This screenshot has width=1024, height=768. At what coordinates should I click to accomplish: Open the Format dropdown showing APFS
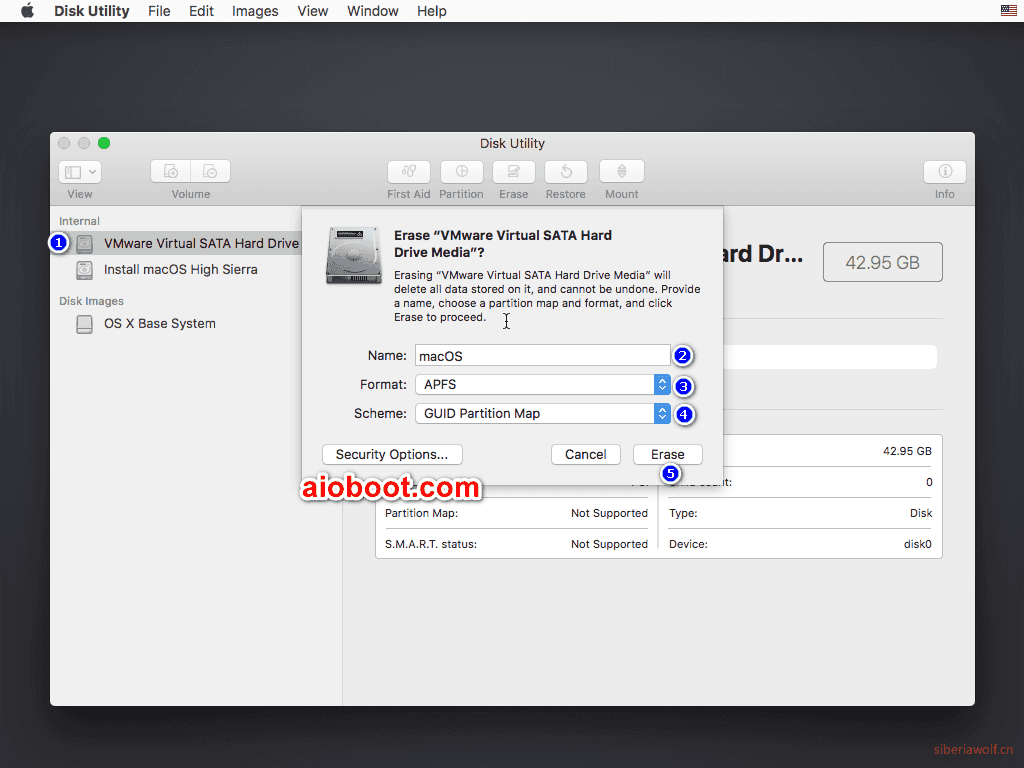coord(543,385)
